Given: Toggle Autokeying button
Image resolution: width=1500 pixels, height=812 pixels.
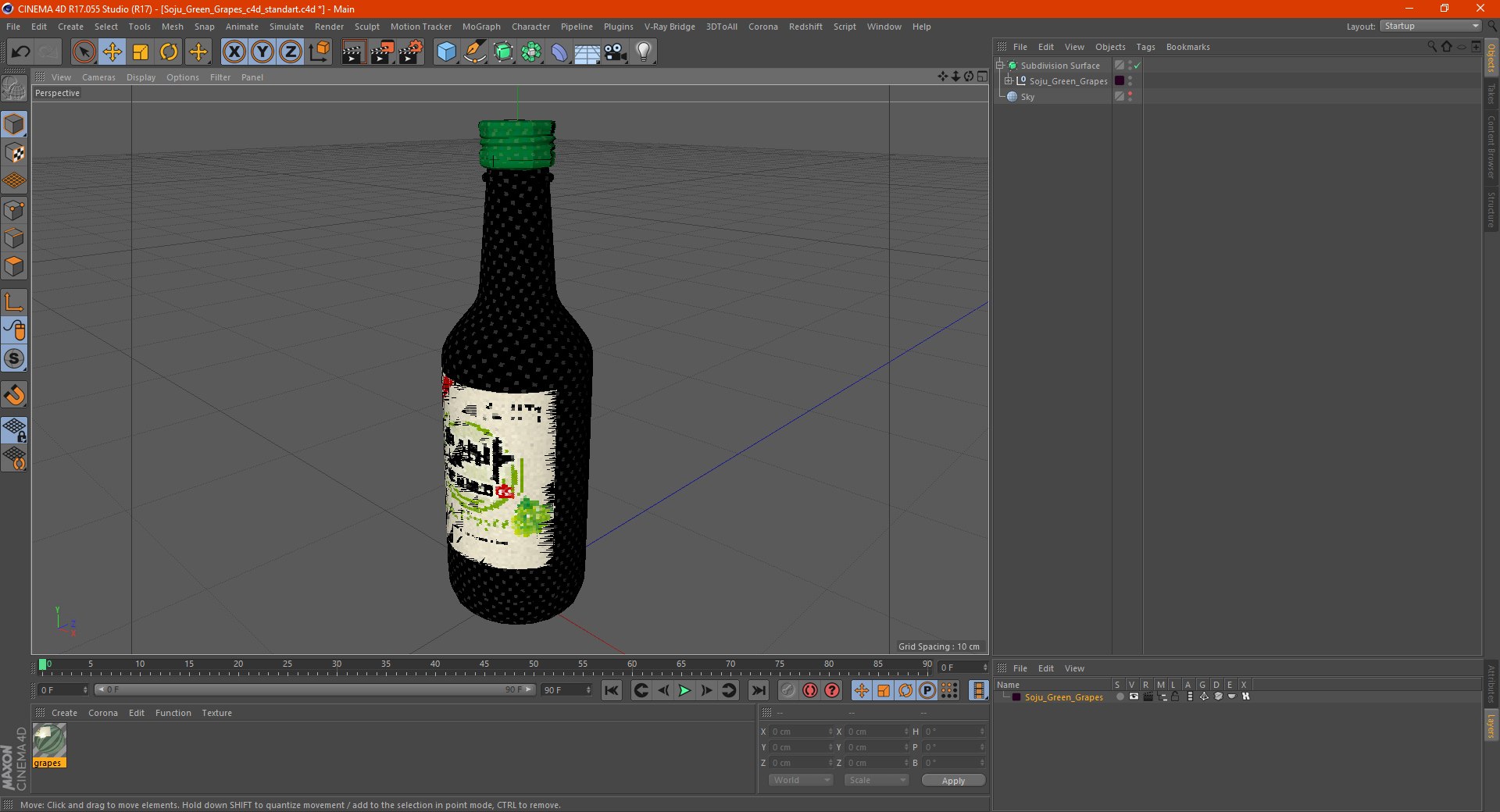Looking at the screenshot, I should click(810, 690).
